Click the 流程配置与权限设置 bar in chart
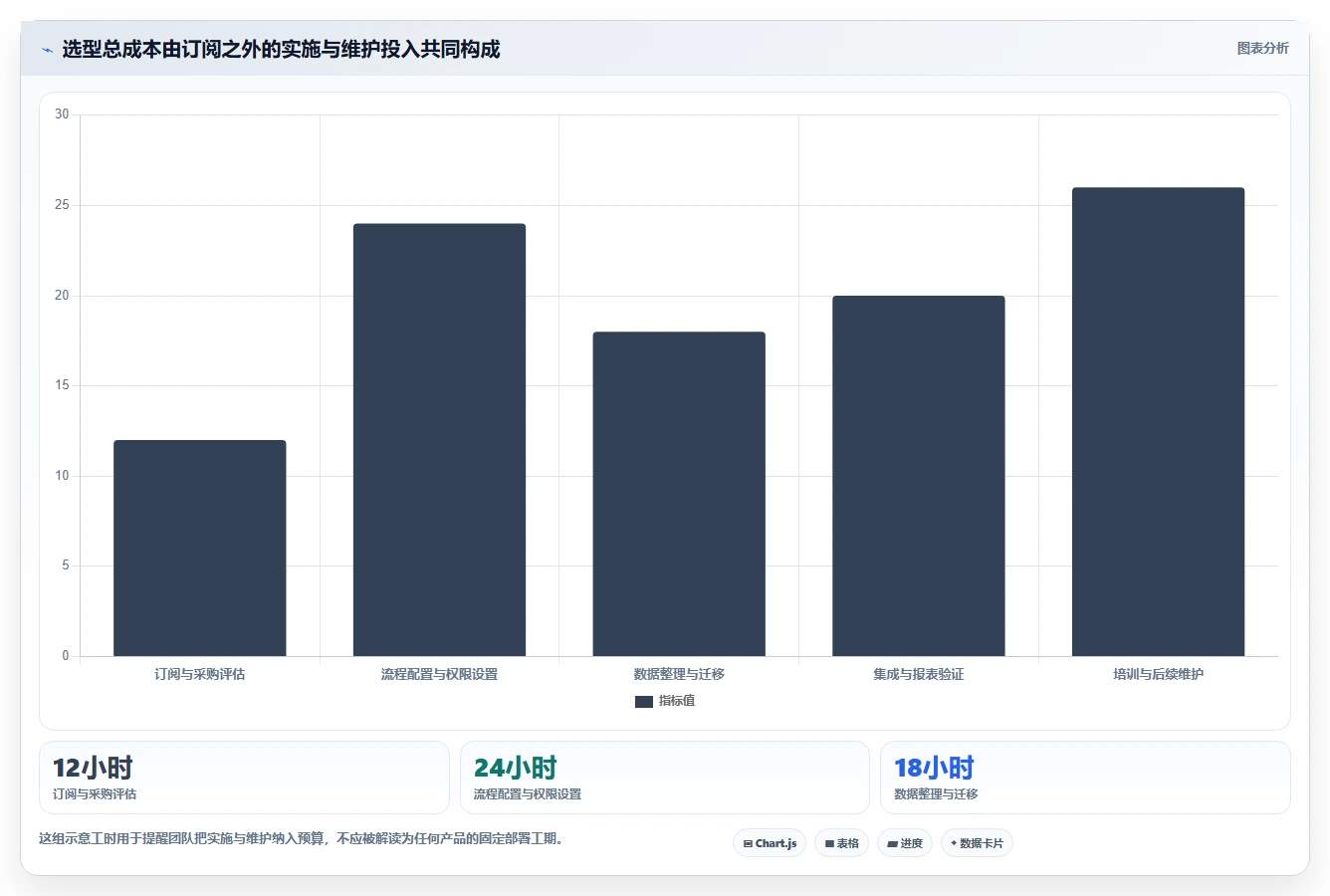The height and width of the screenshot is (896, 1330). coord(439,440)
